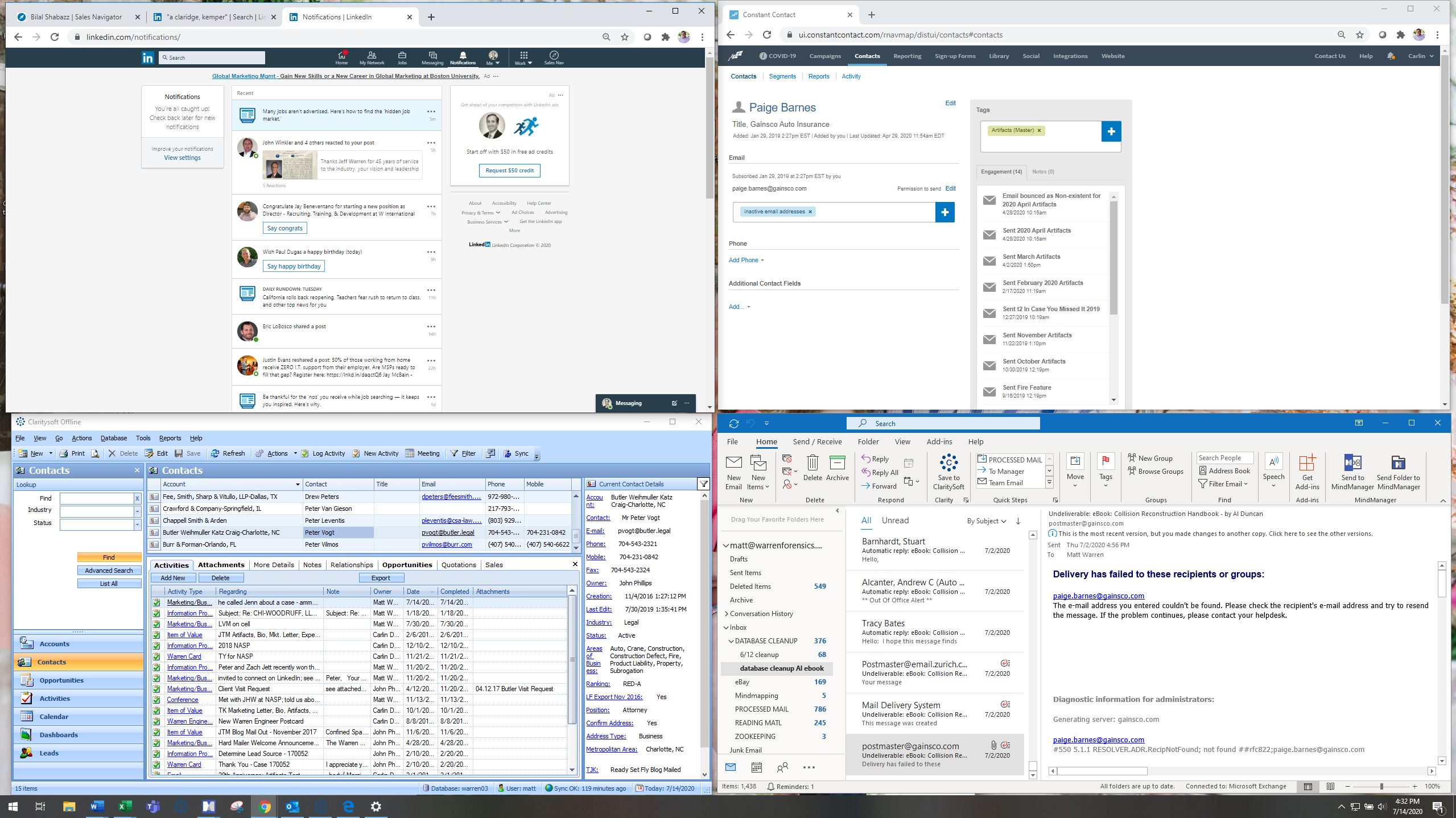The height and width of the screenshot is (818, 1456).
Task: Click Say congrats button for Jay Beneventano
Action: 284,228
